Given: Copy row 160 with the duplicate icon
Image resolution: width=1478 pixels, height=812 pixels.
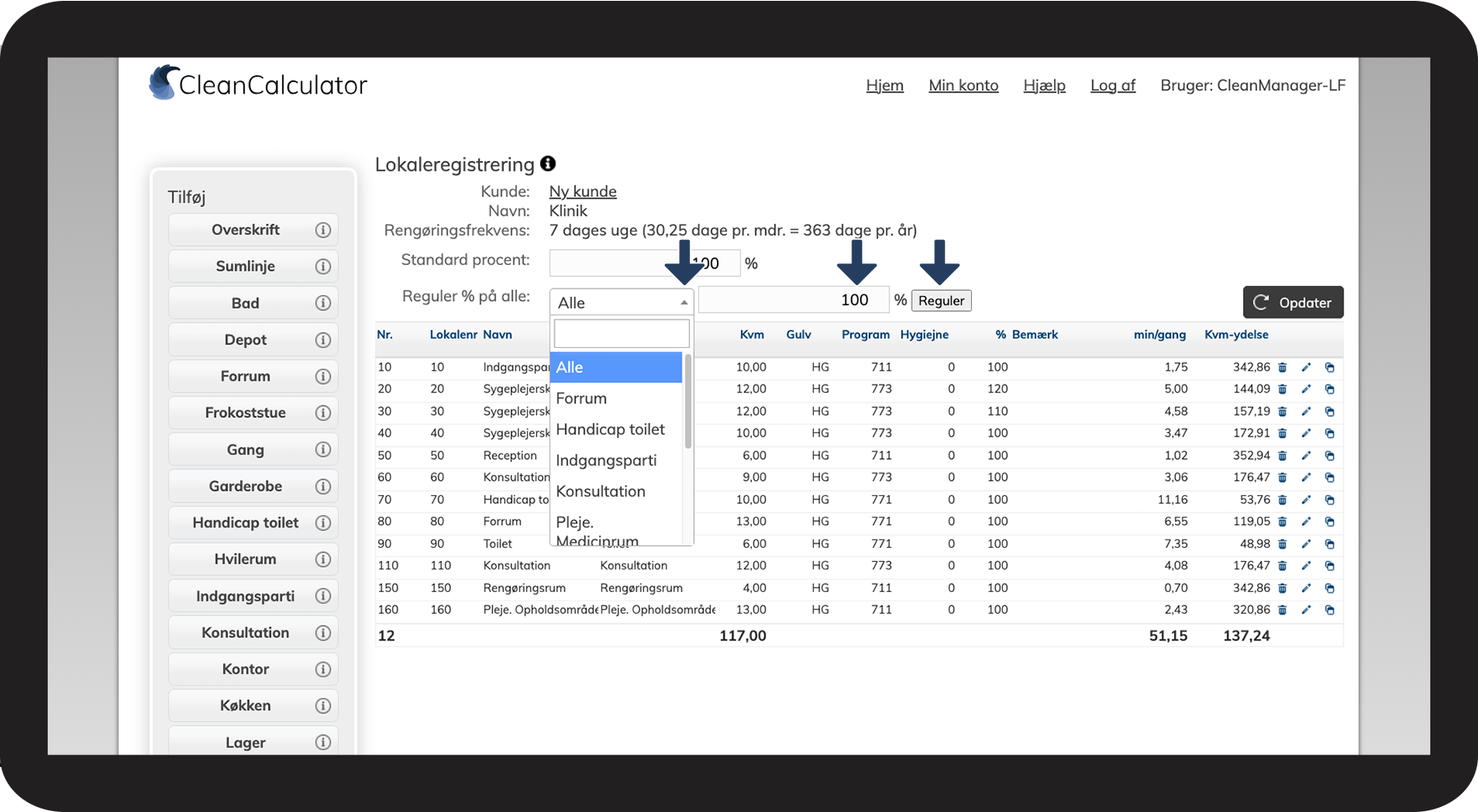Looking at the screenshot, I should click(x=1329, y=610).
